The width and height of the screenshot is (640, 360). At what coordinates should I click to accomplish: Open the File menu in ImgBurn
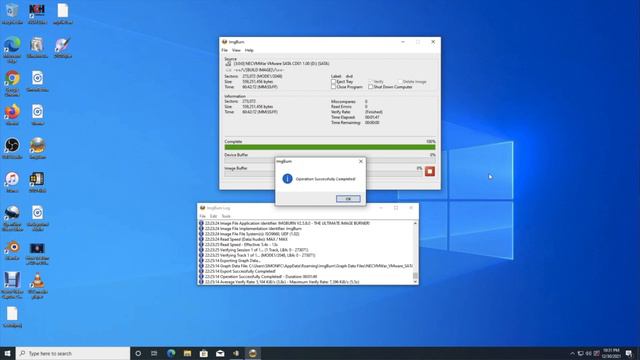224,50
